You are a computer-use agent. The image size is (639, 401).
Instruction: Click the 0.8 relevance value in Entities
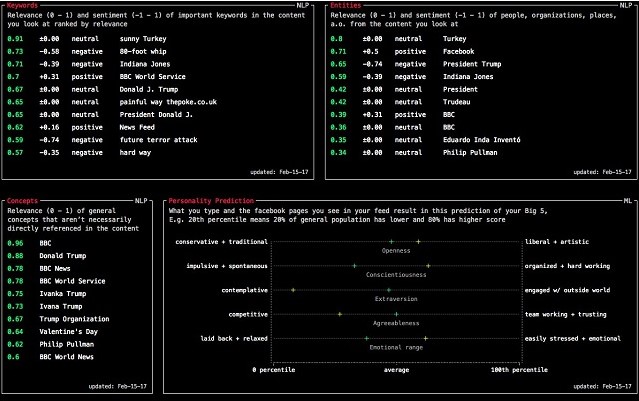coord(337,39)
